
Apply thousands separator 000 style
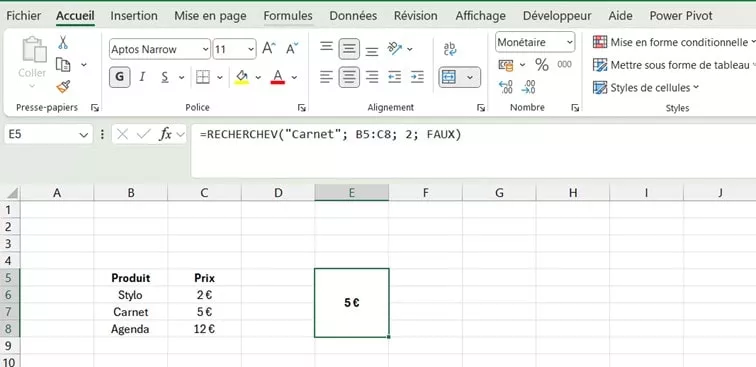564,65
